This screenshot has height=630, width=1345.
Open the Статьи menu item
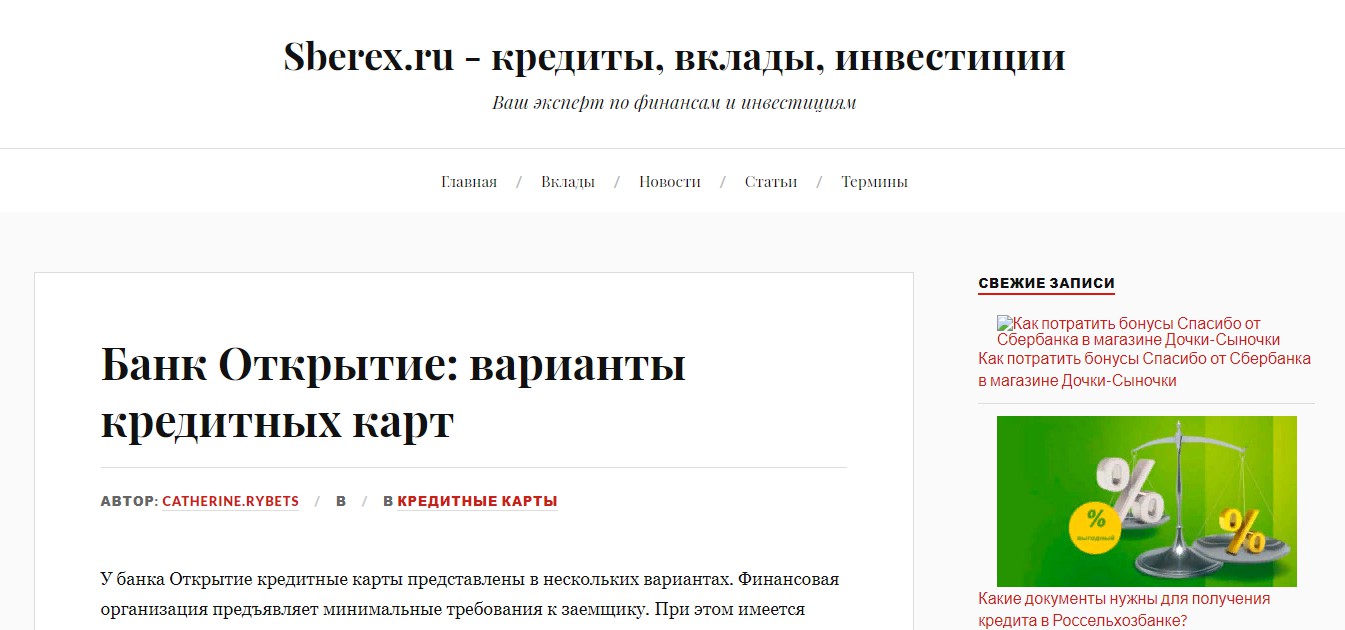(x=771, y=182)
